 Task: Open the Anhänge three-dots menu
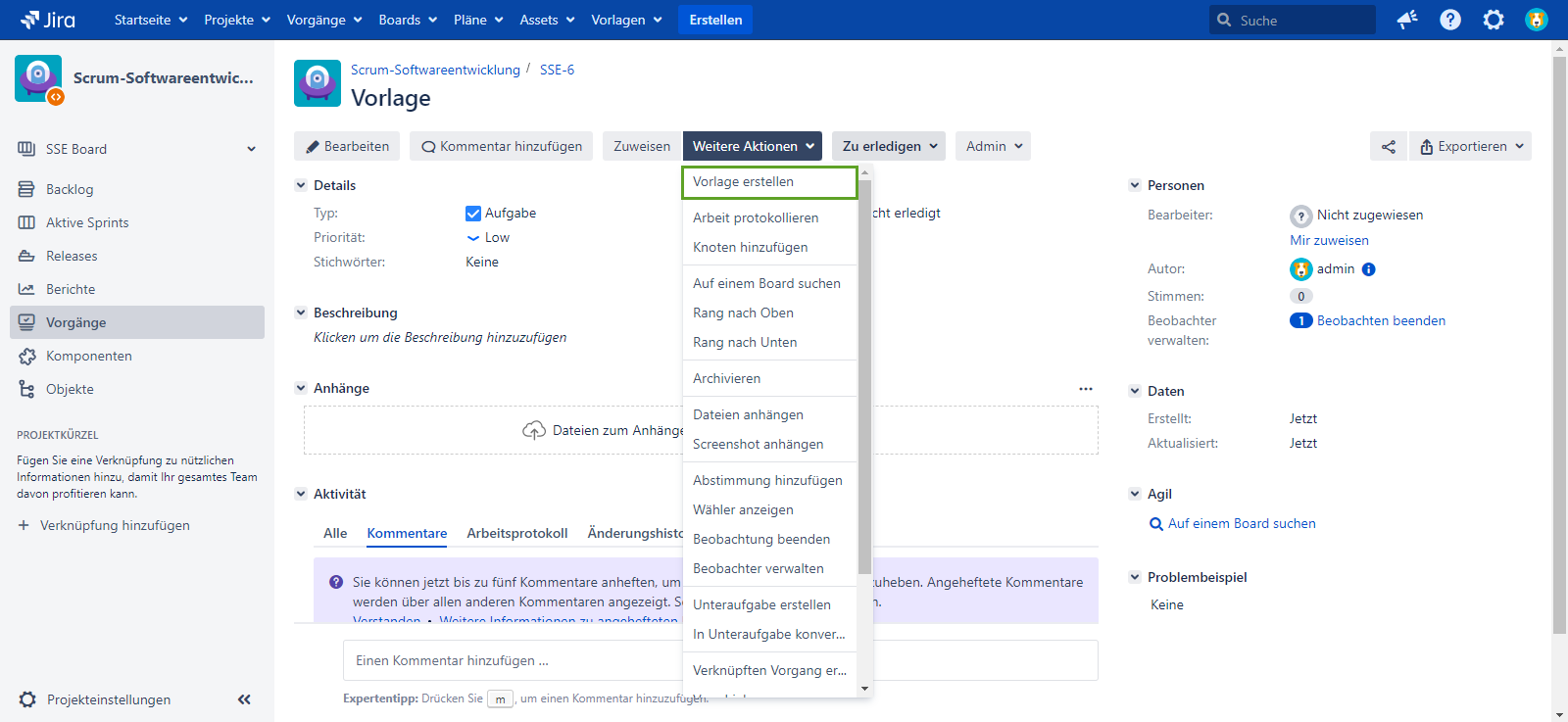click(x=1086, y=389)
